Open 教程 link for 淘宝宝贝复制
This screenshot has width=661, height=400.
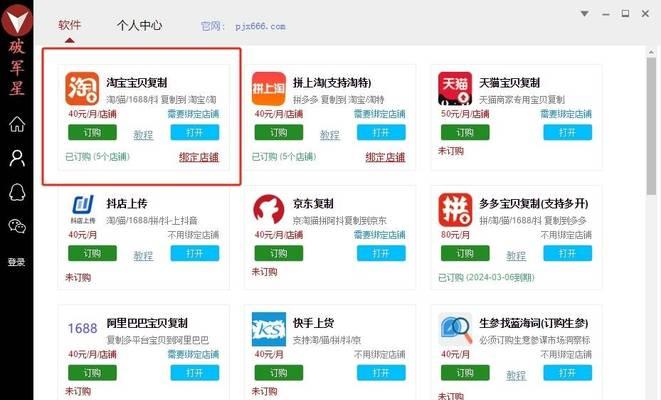click(x=143, y=135)
